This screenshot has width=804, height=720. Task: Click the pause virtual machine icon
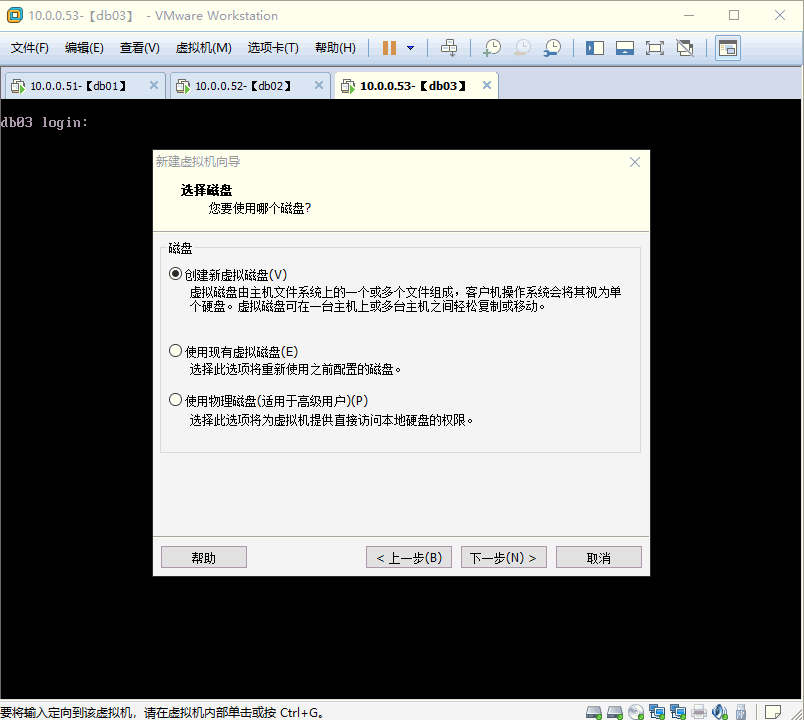pos(389,48)
